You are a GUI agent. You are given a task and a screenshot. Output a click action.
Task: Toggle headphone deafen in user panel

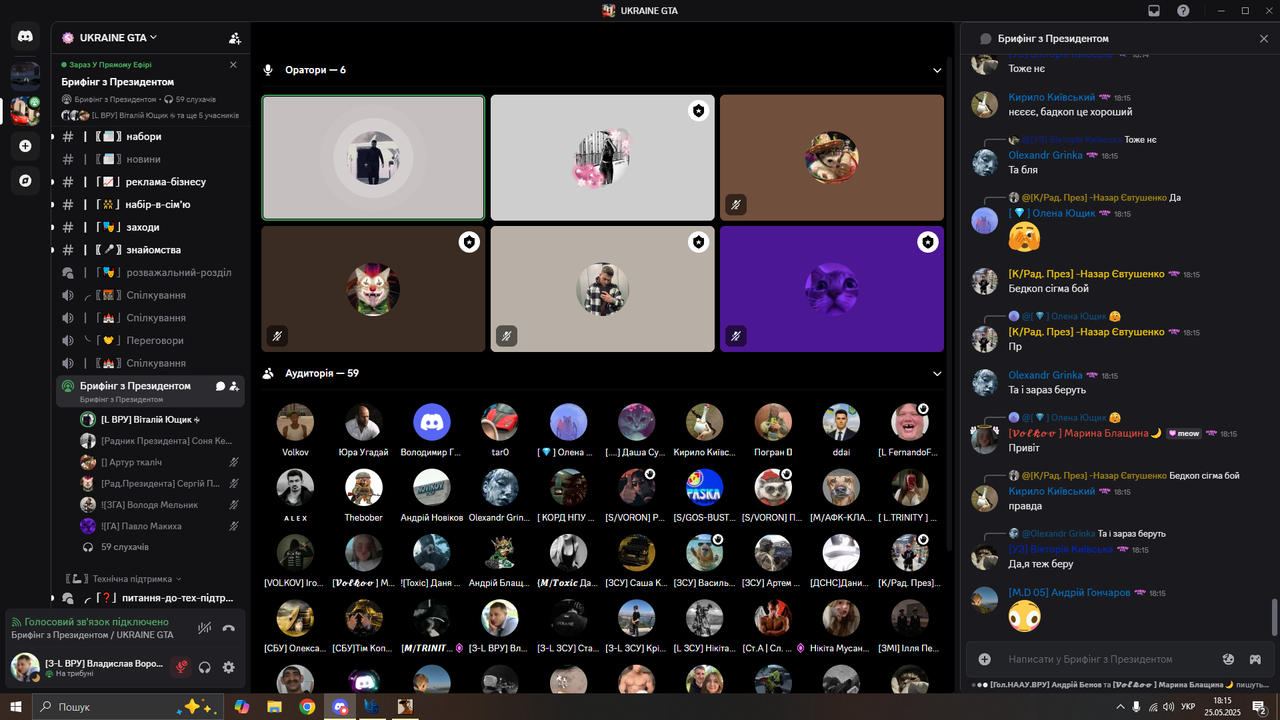[205, 667]
